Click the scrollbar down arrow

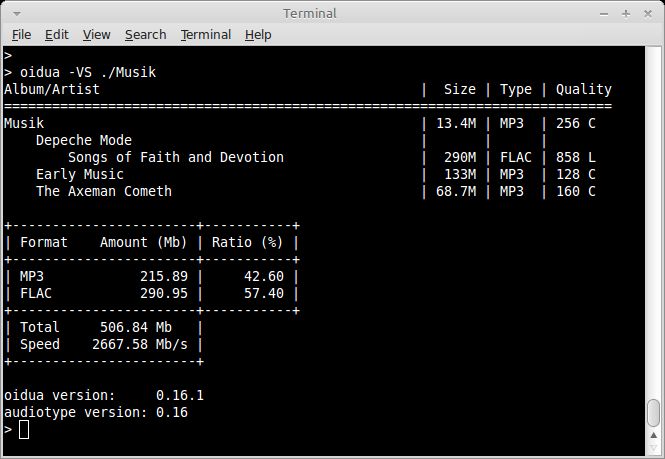tap(654, 448)
